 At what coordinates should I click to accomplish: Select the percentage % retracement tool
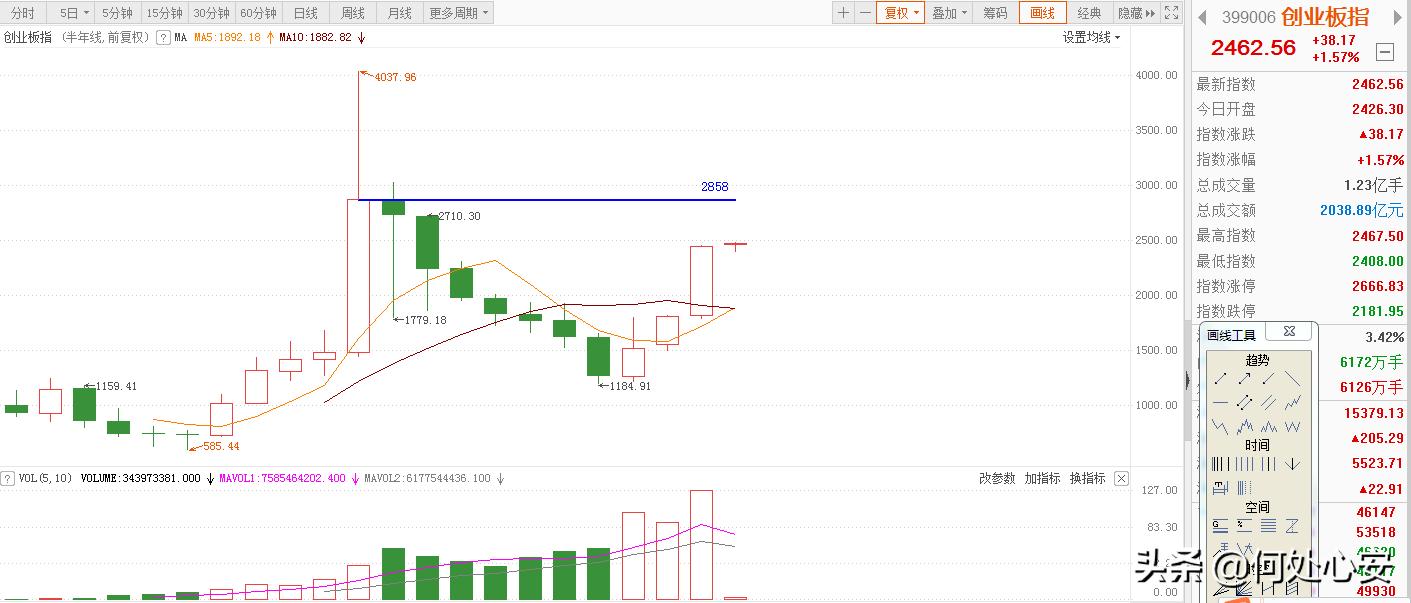(1243, 525)
